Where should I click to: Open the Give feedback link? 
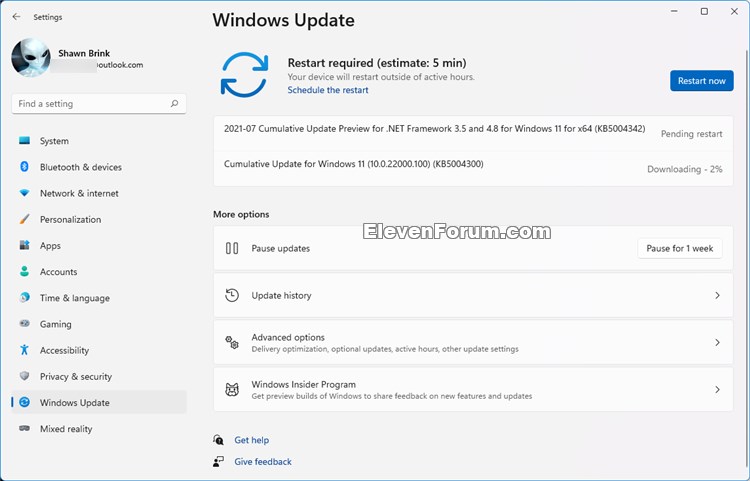[x=263, y=461]
